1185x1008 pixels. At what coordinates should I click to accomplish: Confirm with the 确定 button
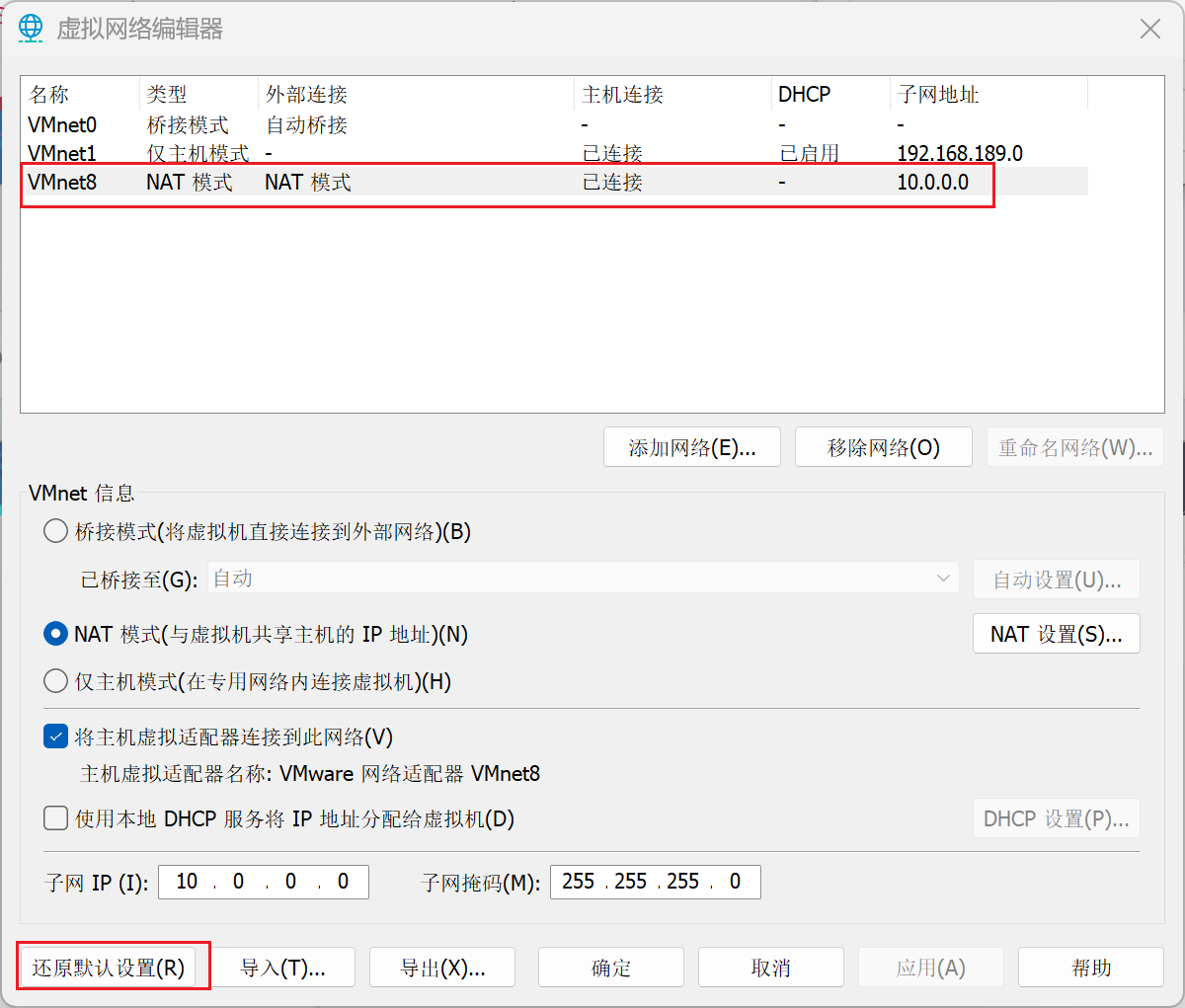click(x=611, y=968)
